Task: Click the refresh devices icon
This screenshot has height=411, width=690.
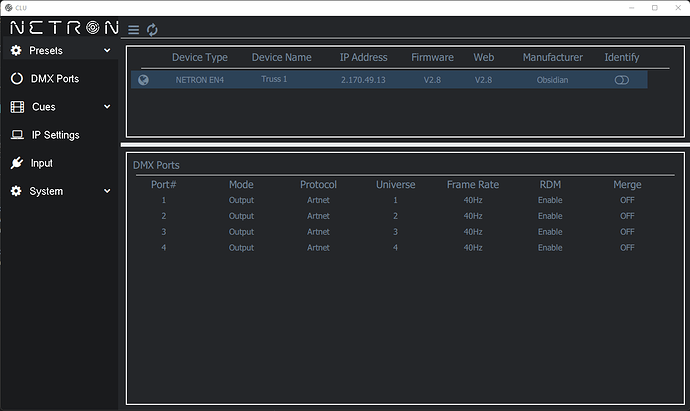Action: [152, 29]
